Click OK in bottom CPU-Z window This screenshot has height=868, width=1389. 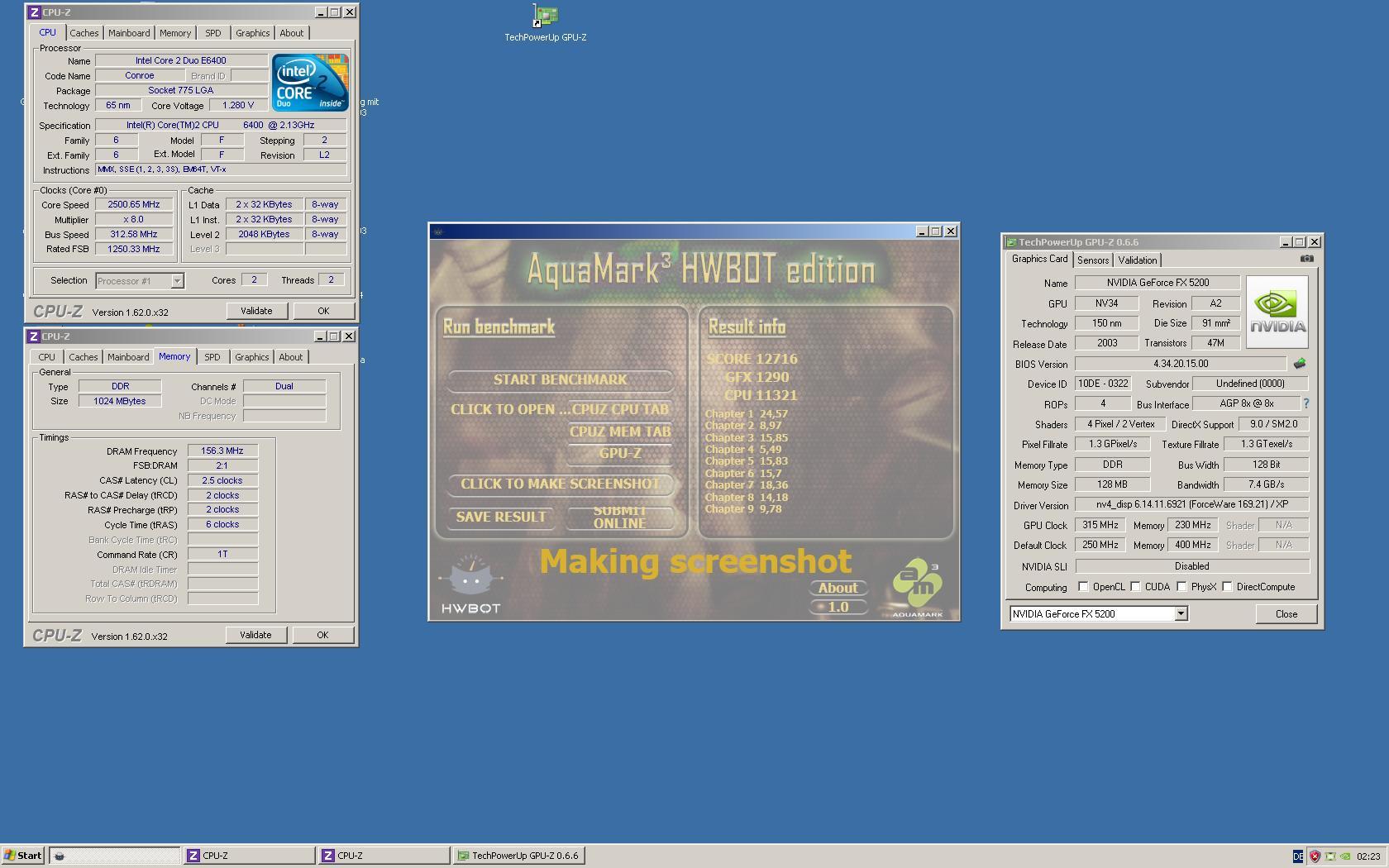pos(322,635)
